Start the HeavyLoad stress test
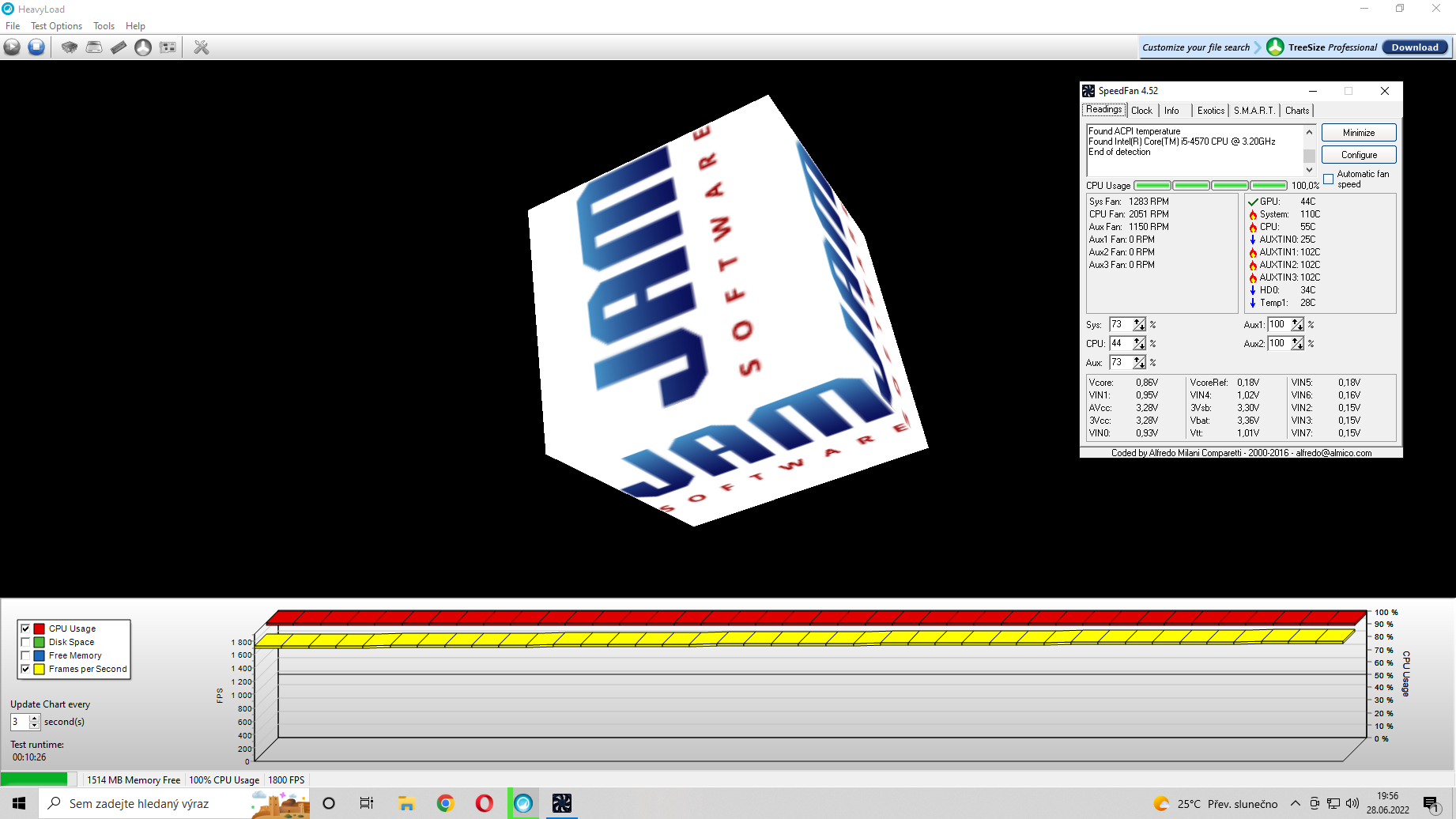Screen dimensions: 1456x819 12,47
